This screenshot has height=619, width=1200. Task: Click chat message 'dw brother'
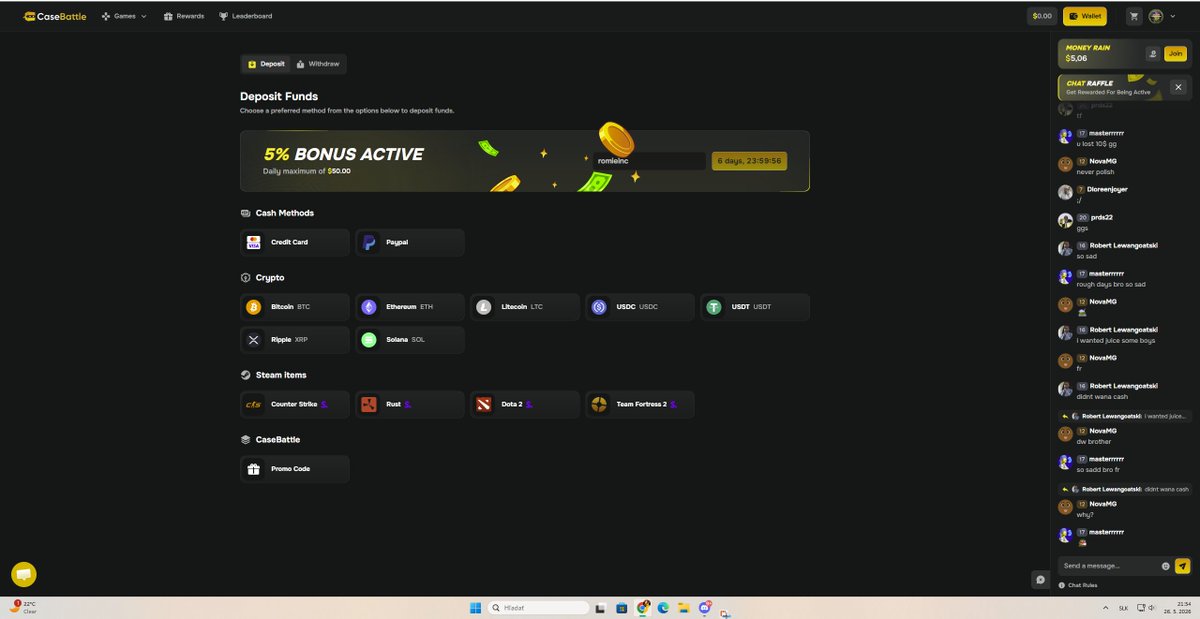pos(1094,441)
